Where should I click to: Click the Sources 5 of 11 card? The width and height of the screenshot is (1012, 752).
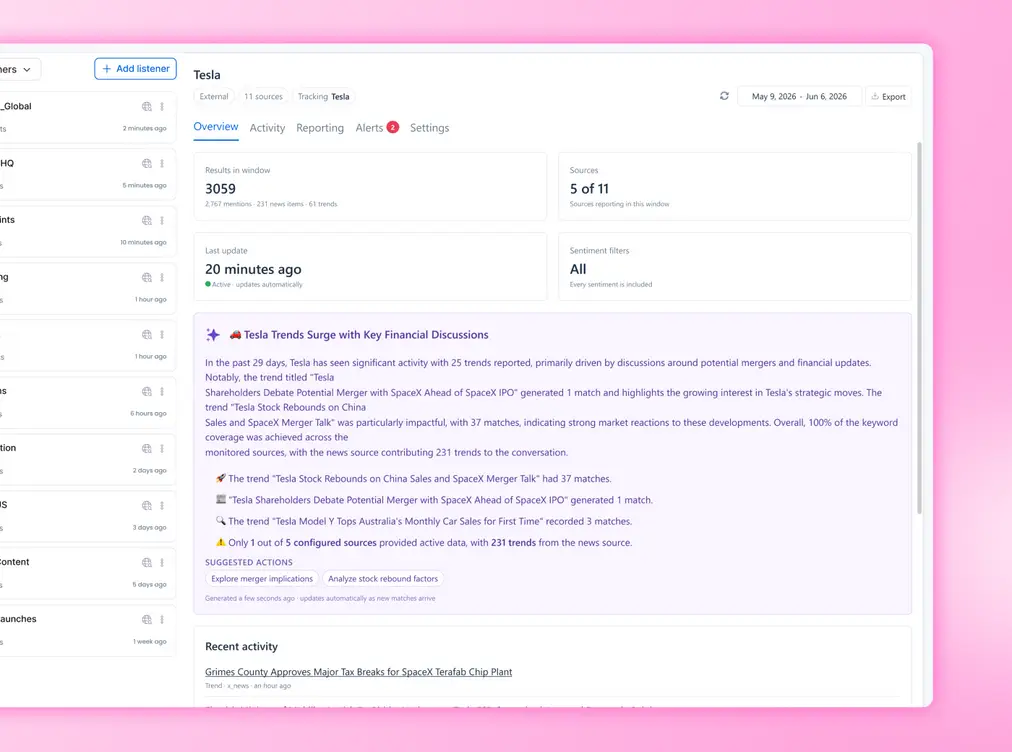(x=734, y=187)
